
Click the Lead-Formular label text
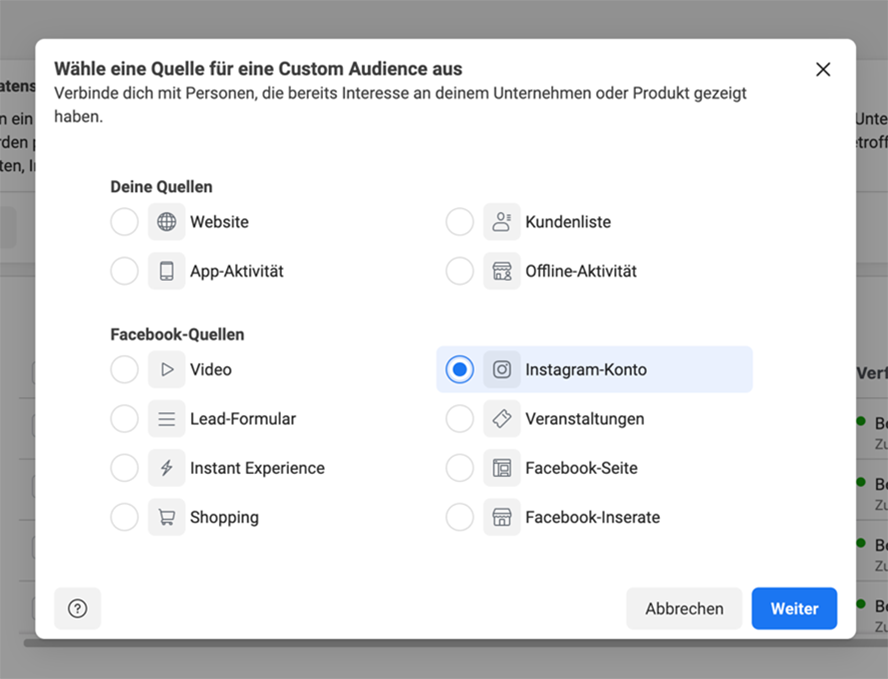243,419
